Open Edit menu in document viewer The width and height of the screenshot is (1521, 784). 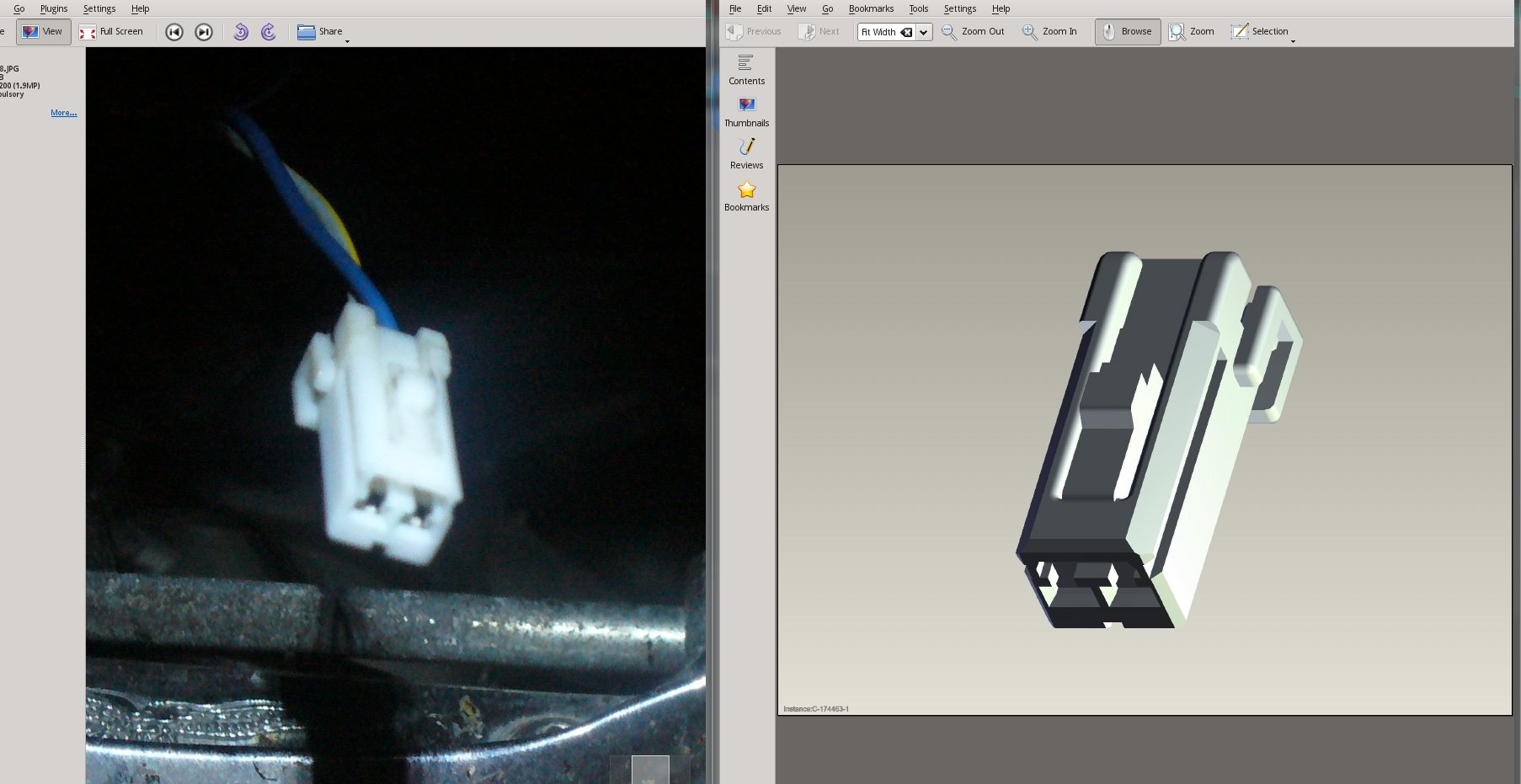coord(764,8)
